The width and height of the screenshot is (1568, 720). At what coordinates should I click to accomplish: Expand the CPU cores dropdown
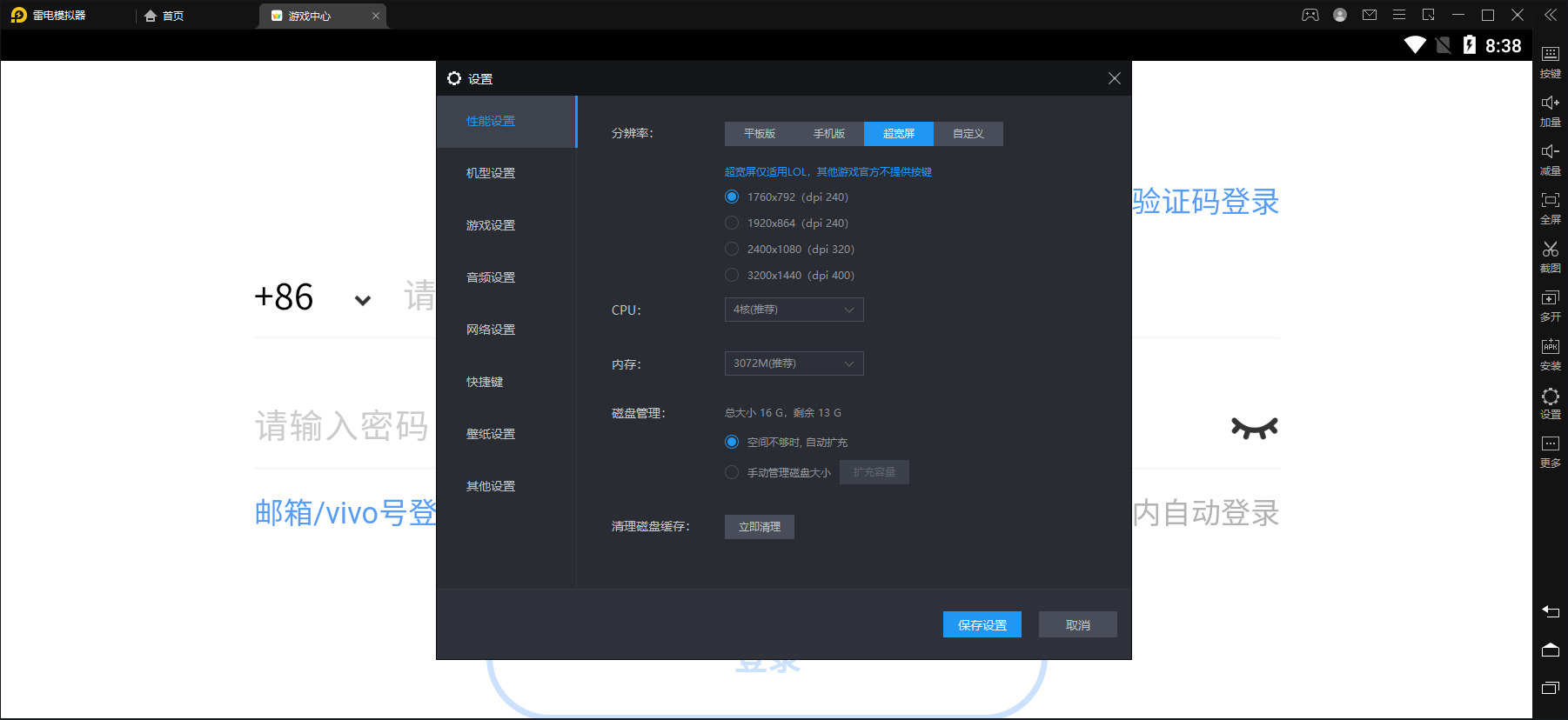pyautogui.click(x=794, y=310)
